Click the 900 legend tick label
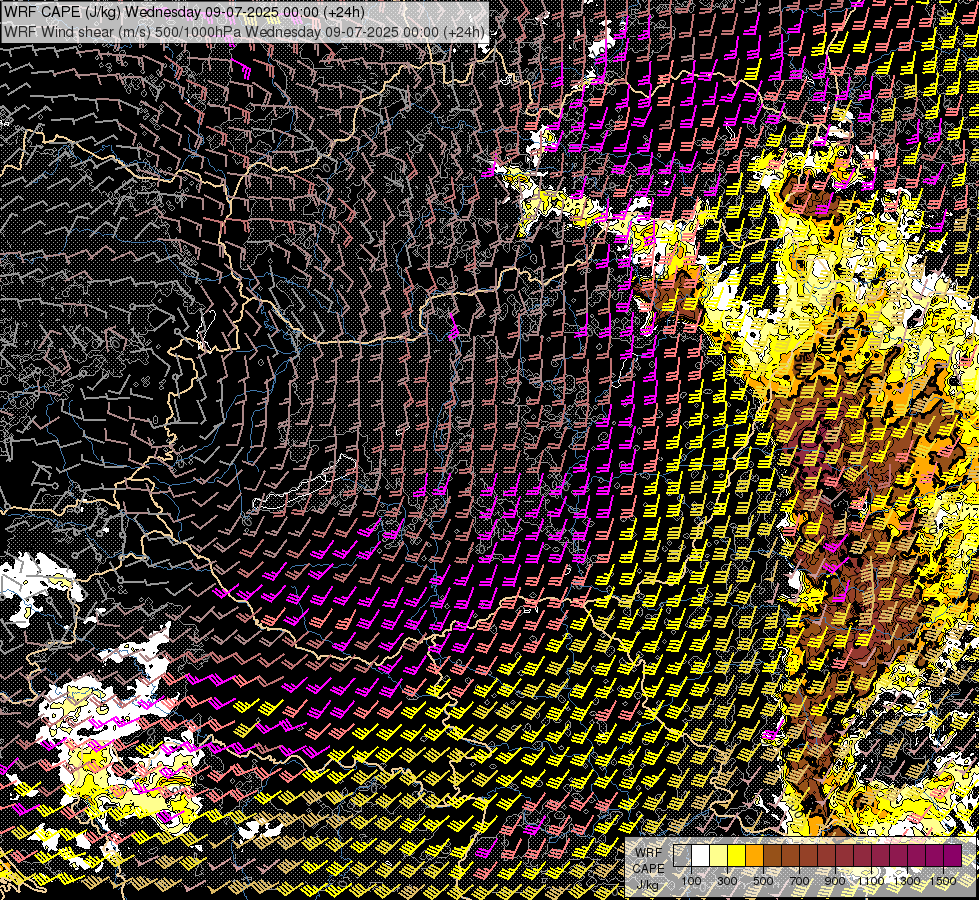The width and height of the screenshot is (979, 900). (835, 881)
